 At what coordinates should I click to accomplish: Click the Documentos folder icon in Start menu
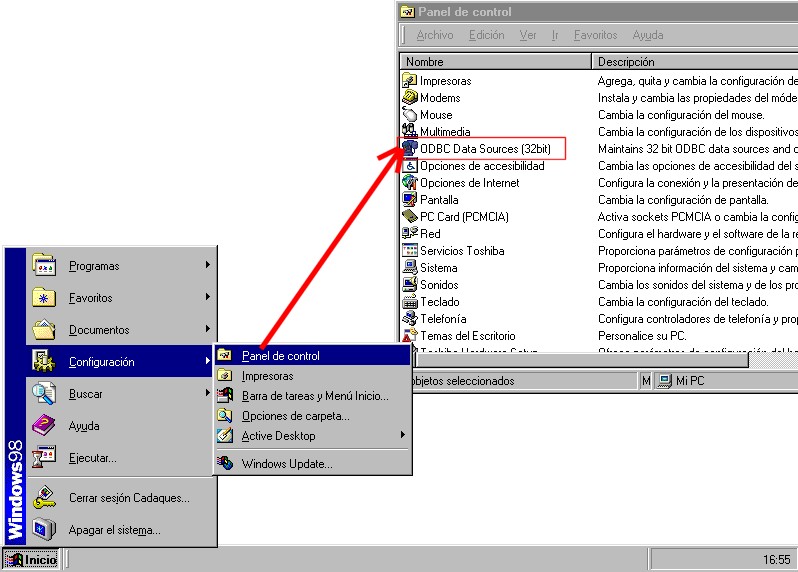44,329
